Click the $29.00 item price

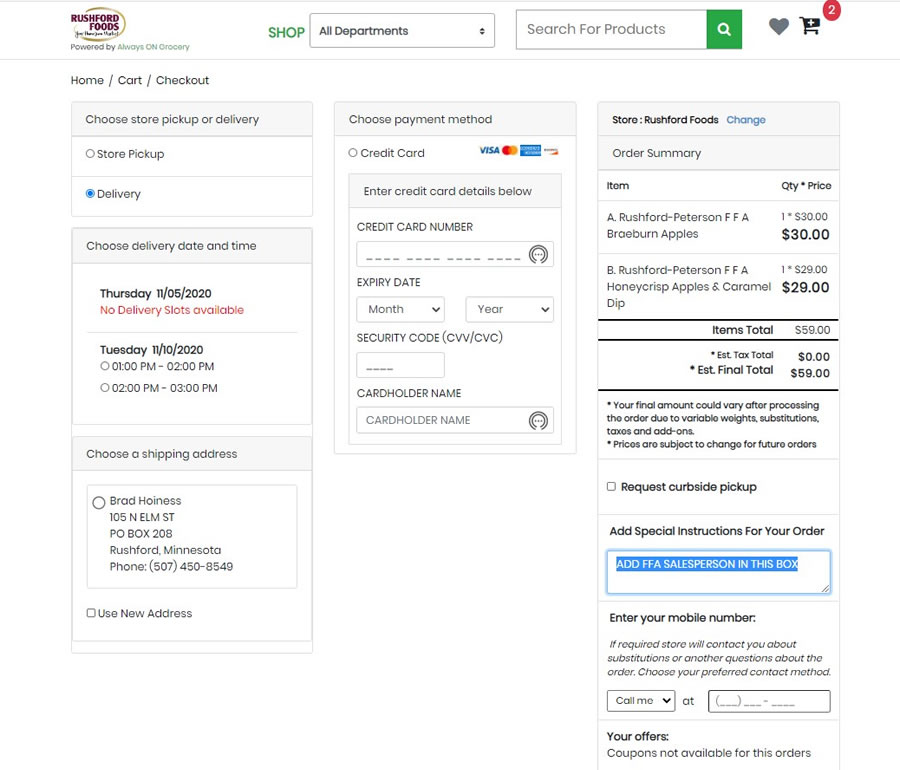tap(805, 287)
